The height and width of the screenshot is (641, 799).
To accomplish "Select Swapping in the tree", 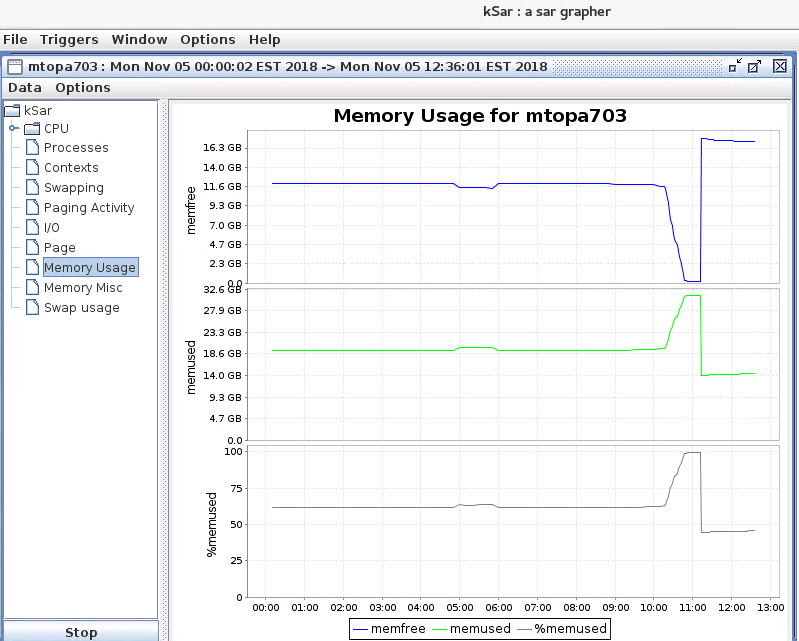I will click(73, 188).
